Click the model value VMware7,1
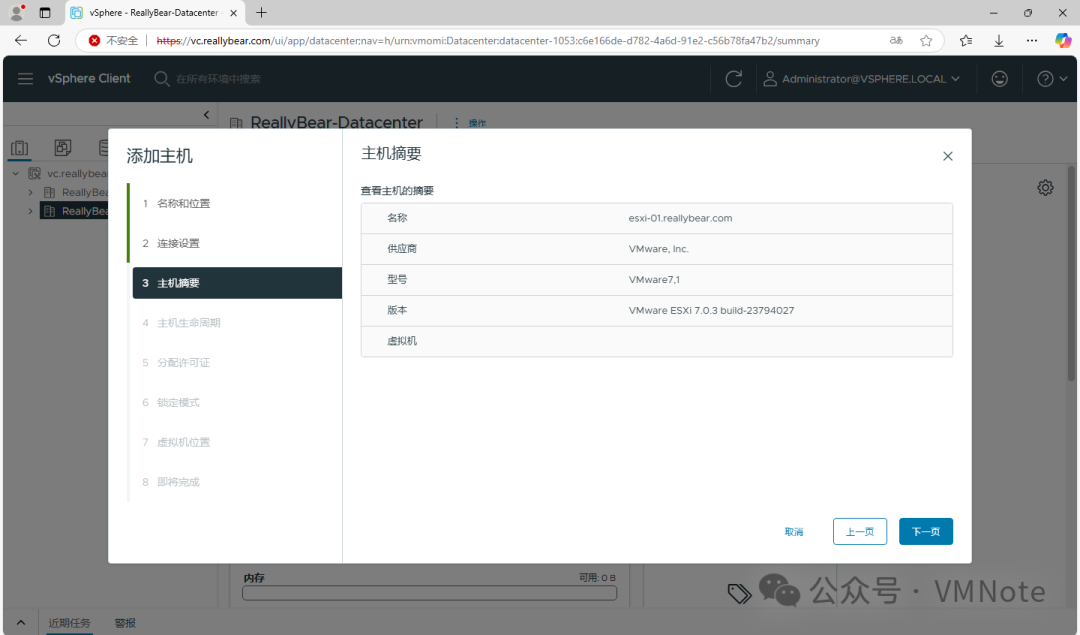 [x=654, y=280]
